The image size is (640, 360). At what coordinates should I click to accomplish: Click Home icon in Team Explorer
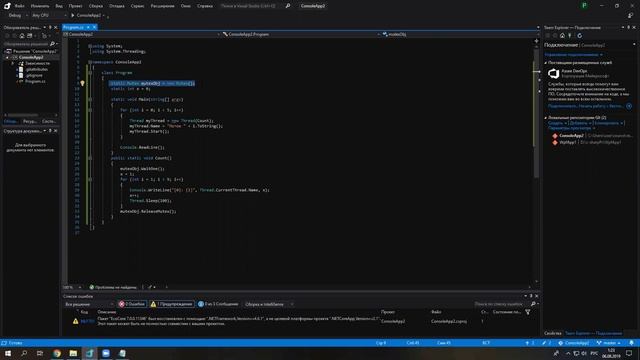pos(562,36)
